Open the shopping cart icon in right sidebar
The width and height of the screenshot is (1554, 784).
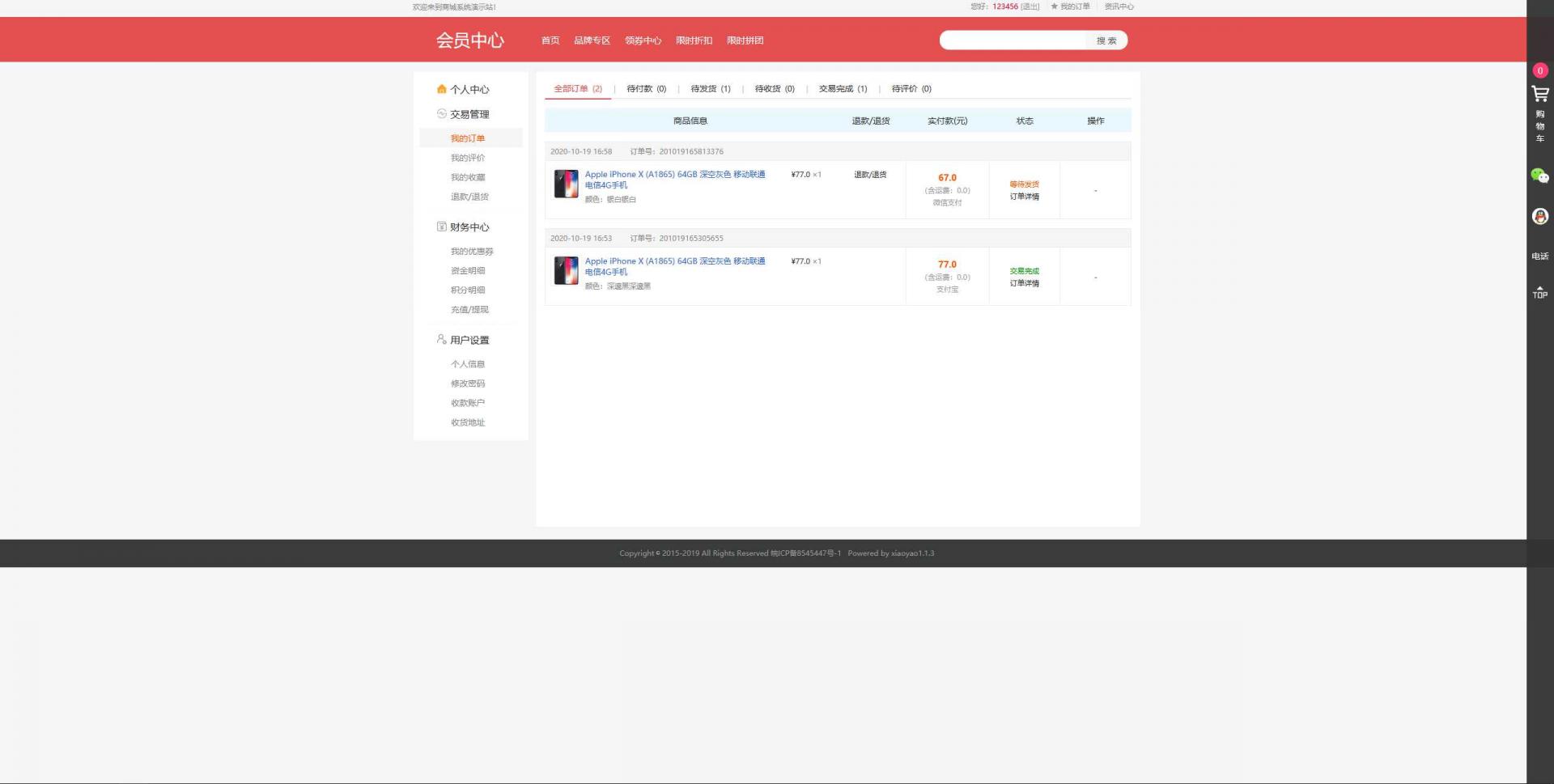coord(1539,95)
